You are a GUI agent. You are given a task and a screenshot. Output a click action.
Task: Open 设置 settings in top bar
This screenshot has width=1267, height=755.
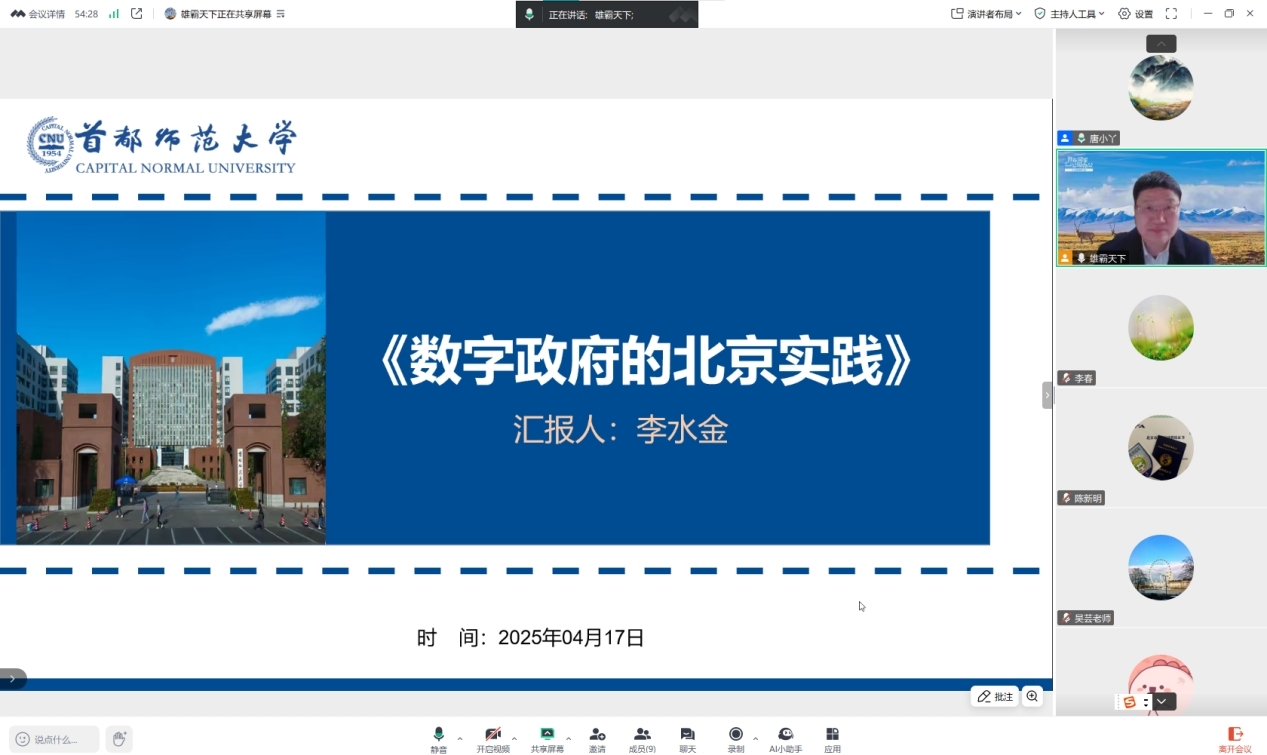[1136, 14]
